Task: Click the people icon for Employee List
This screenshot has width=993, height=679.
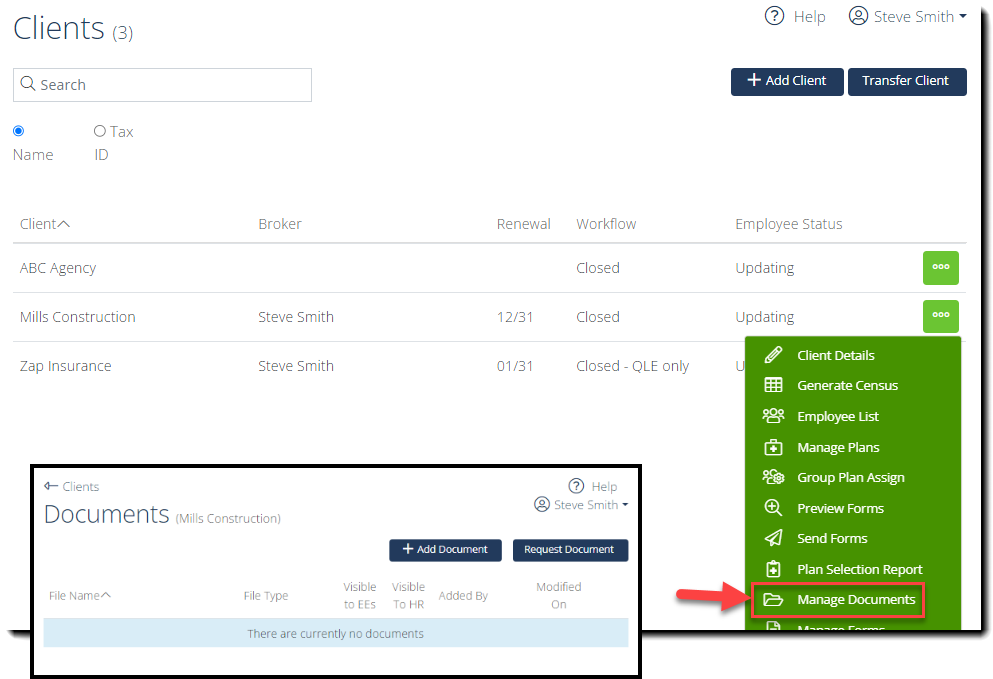Action: (773, 416)
